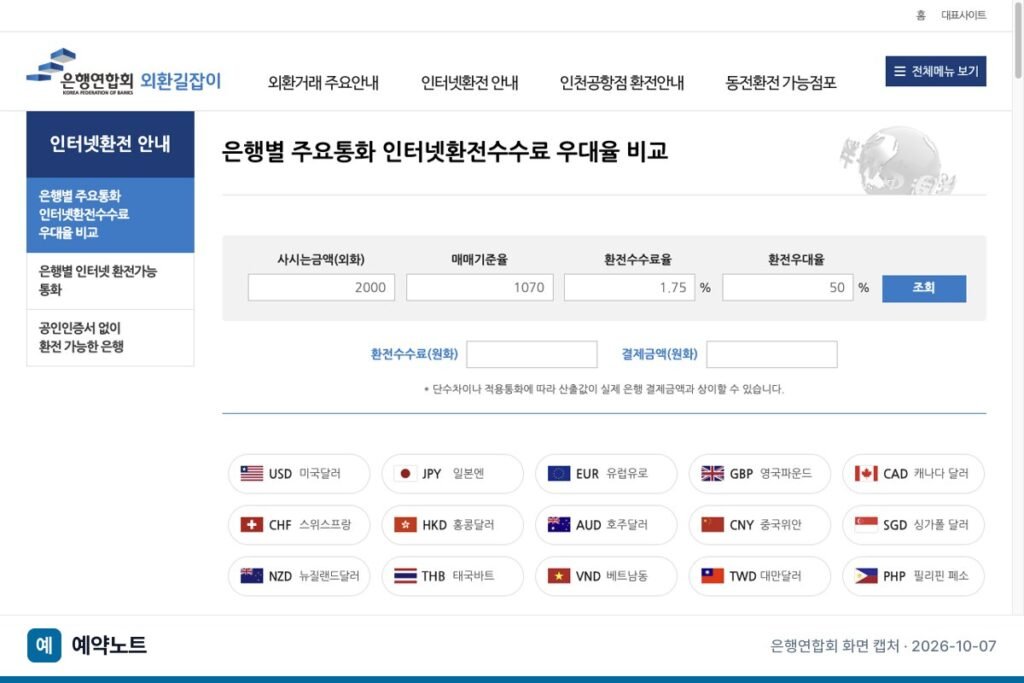Select JPY 일본엔 currency
The height and width of the screenshot is (683, 1024).
pos(453,473)
